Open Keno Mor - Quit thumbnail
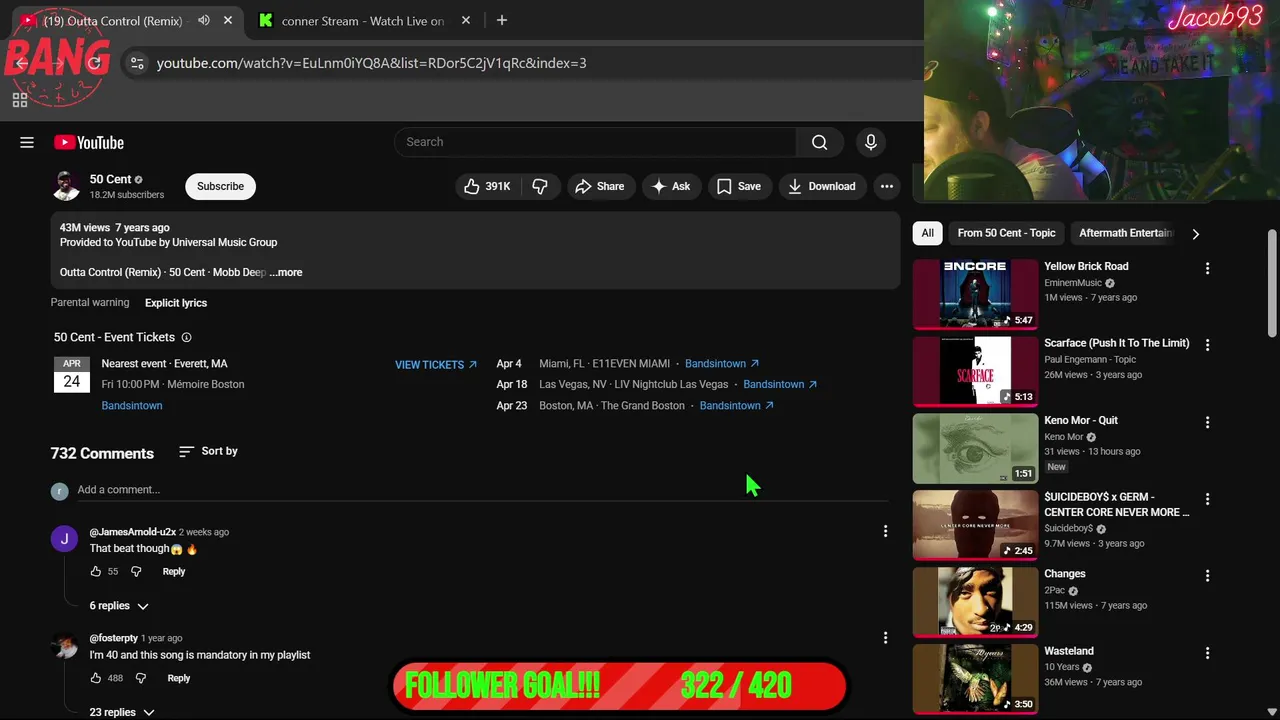Viewport: 1280px width, 720px height. click(x=975, y=448)
